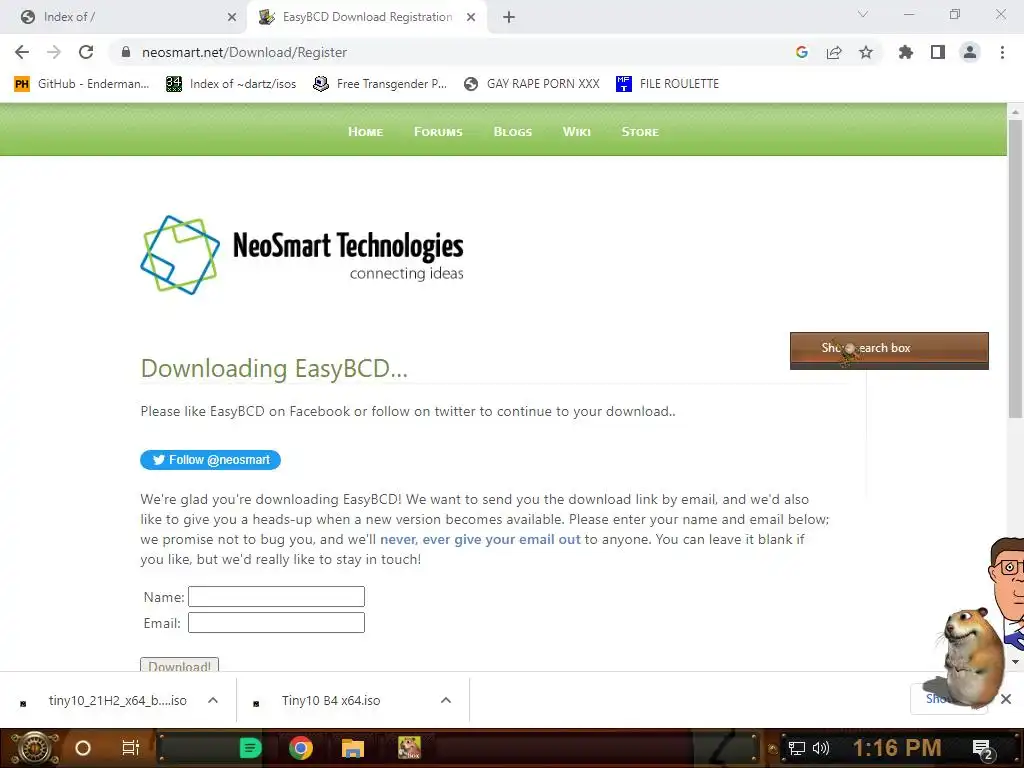The width and height of the screenshot is (1024, 768).
Task: Select the EasyBCD Download Registration tab
Action: pyautogui.click(x=367, y=17)
